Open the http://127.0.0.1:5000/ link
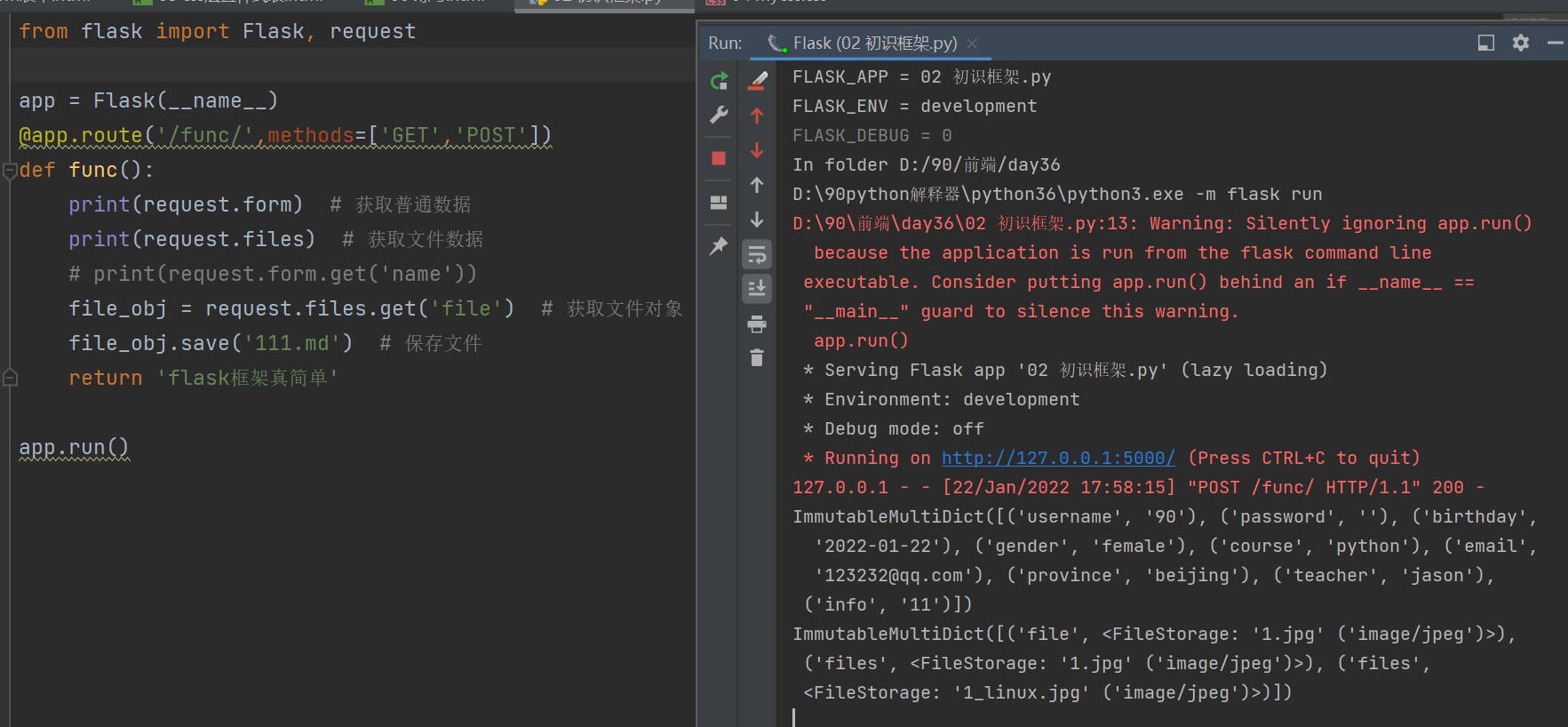1568x727 pixels. tap(1058, 458)
